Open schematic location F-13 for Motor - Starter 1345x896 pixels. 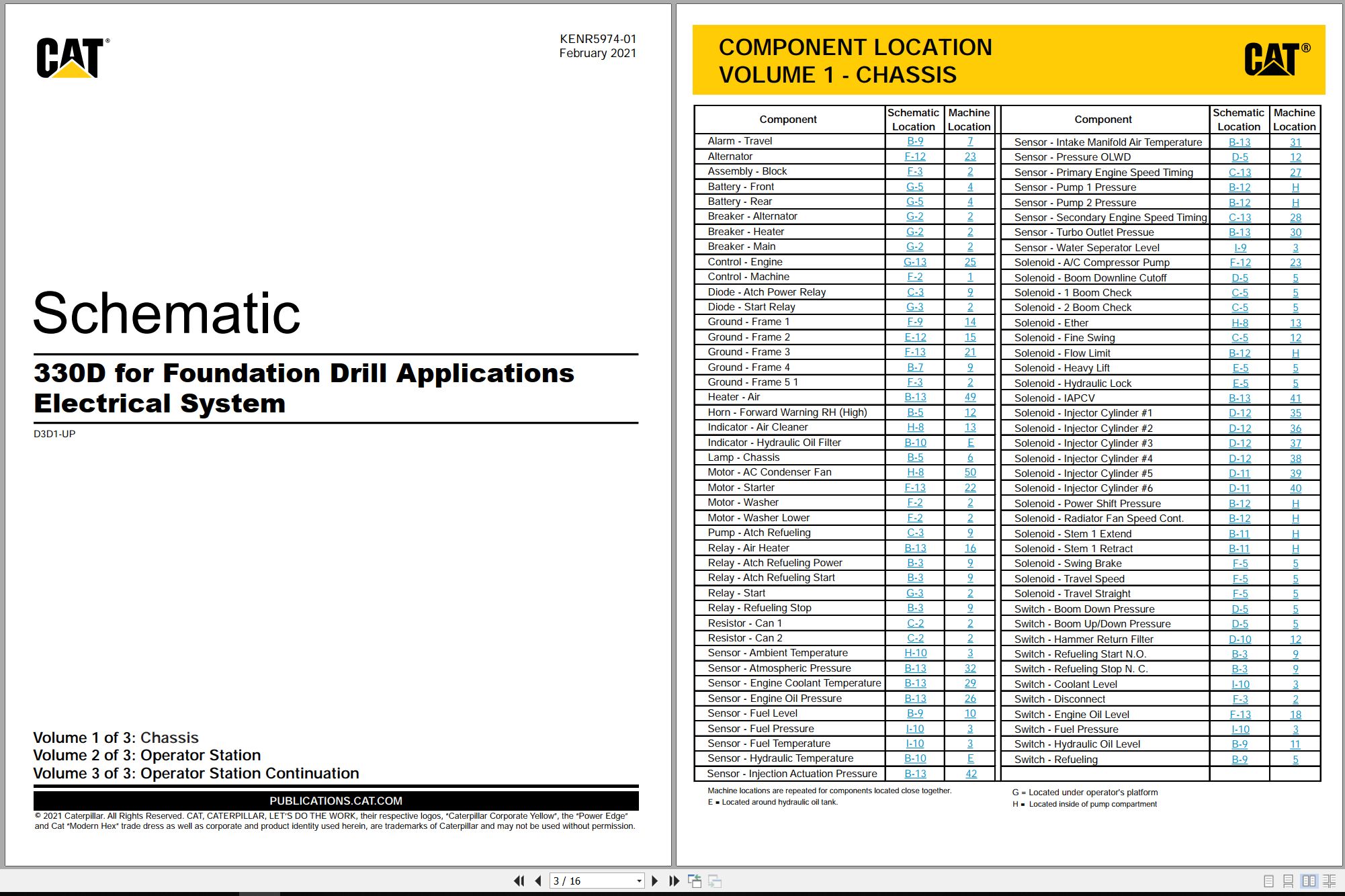click(x=915, y=488)
